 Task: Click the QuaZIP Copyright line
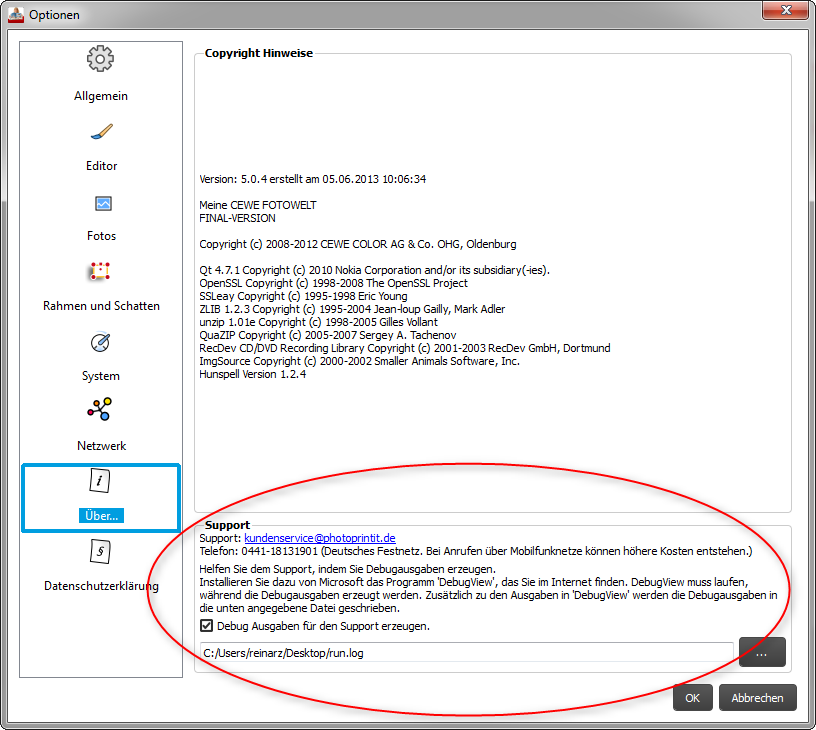[x=327, y=335]
